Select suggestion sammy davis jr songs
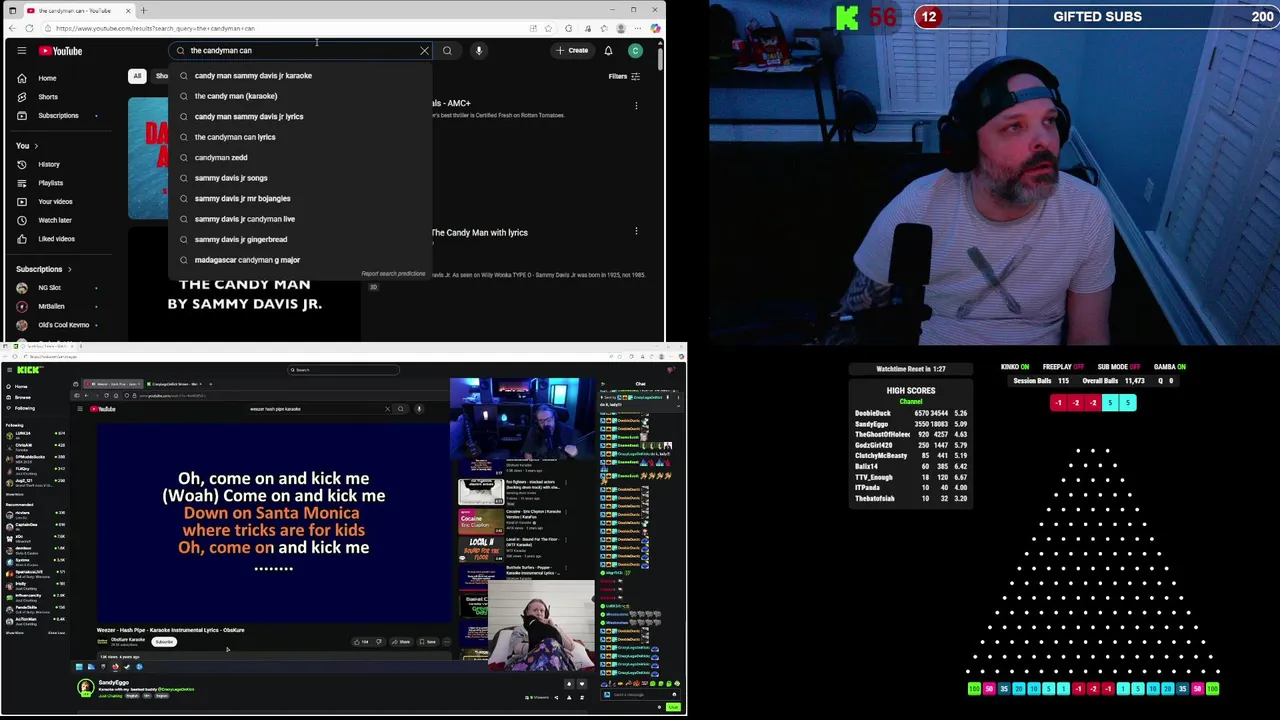 (300, 178)
